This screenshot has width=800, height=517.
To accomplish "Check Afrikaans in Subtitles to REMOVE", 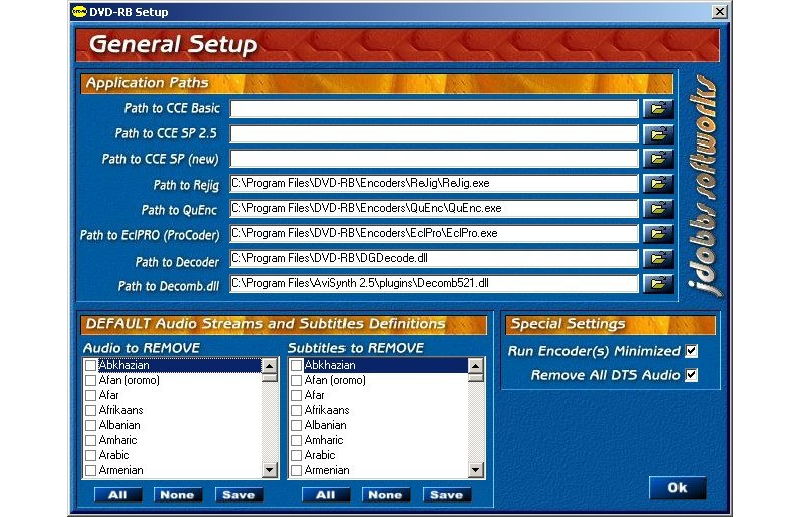I will 296,410.
